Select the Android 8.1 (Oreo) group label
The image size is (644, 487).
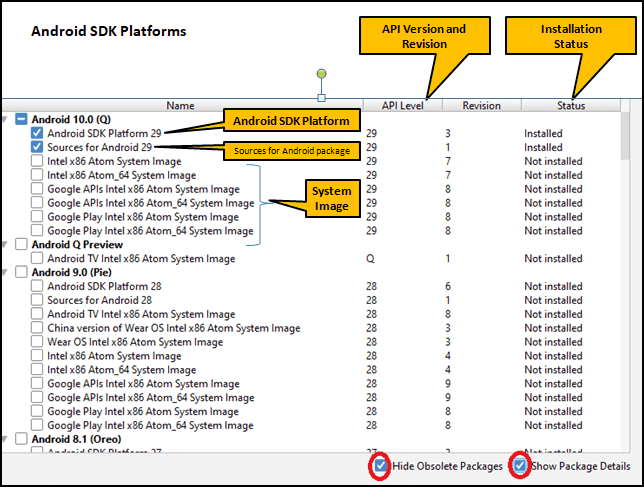pos(76,439)
